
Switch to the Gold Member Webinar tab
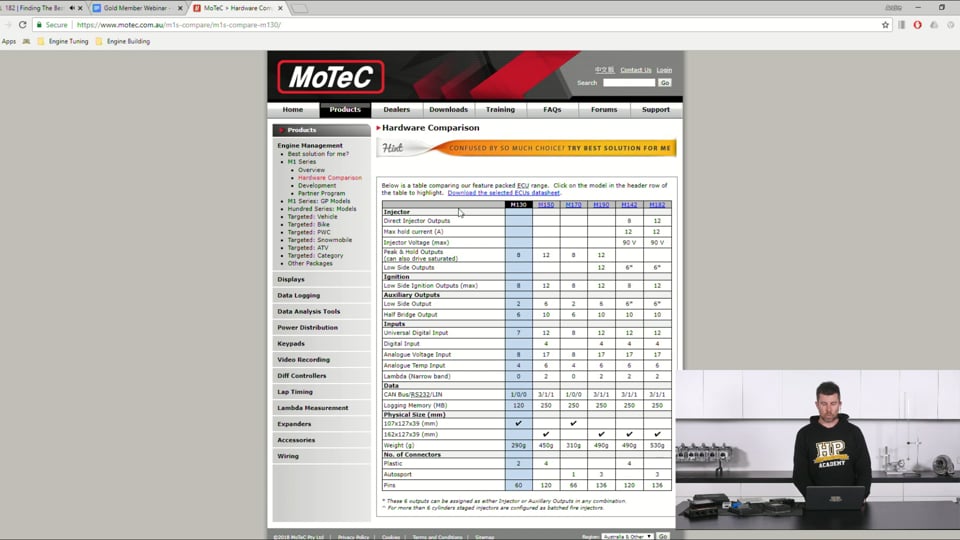coord(138,8)
